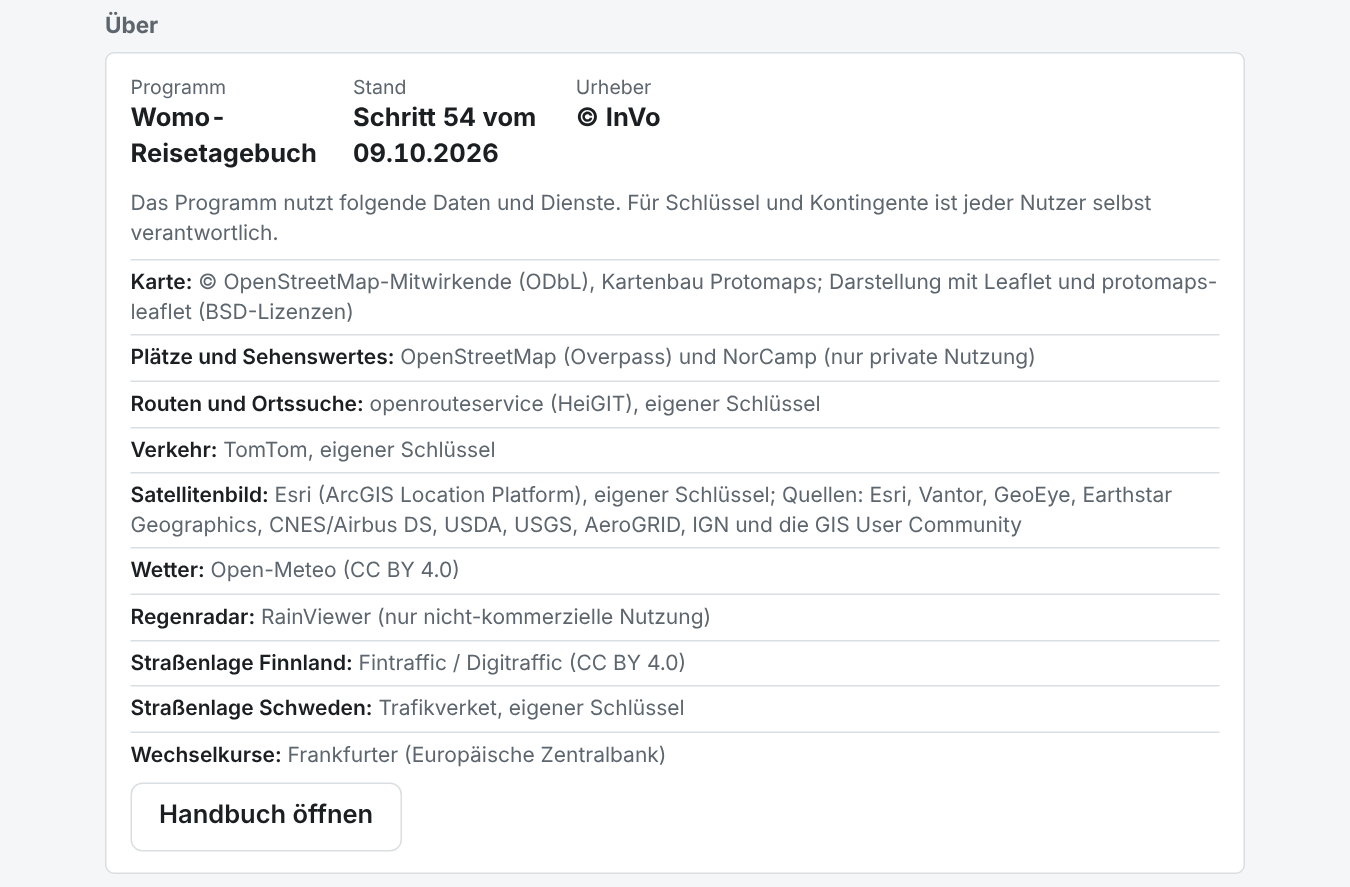Select the Womo-Reisetagebuch program name
1350x887 pixels.
pyautogui.click(x=224, y=135)
